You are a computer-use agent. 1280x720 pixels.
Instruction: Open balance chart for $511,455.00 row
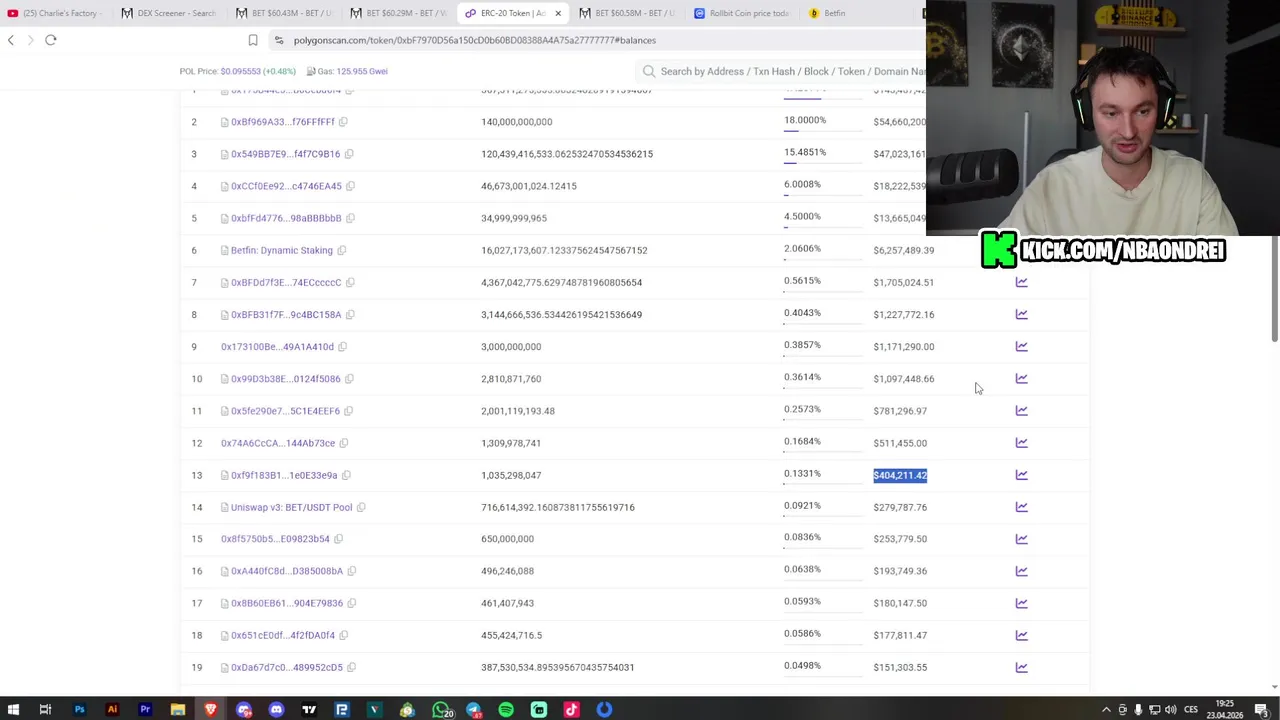point(1021,442)
